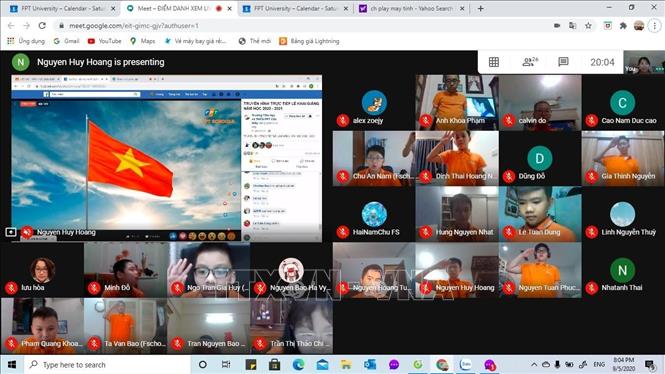
Task: Open the system clock and date
Action: coord(623,365)
